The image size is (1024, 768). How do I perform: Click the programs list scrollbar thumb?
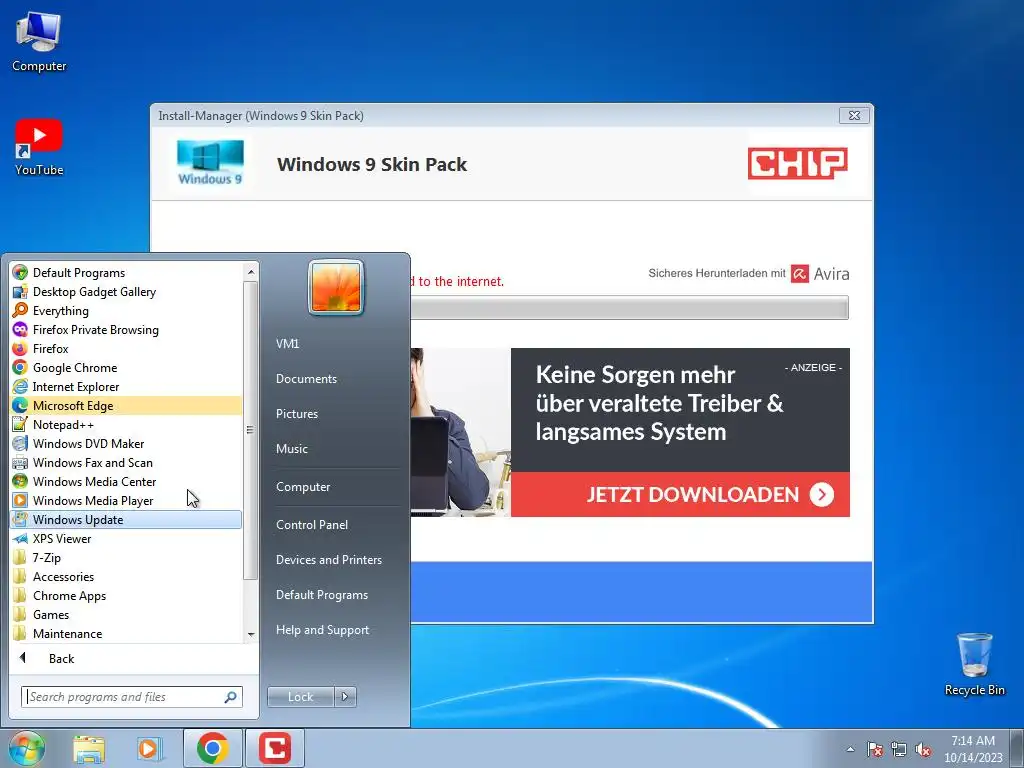(251, 430)
